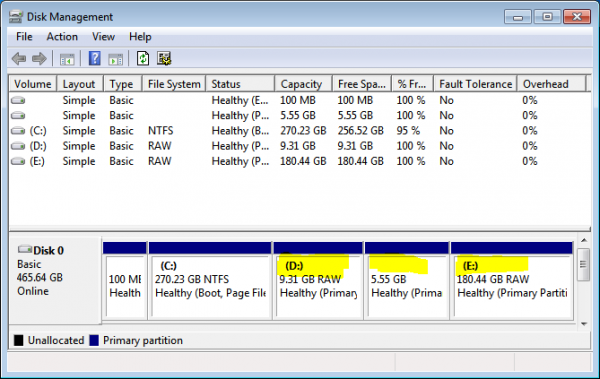Click the scroll up arrow in disk pane
600x379 pixels.
pos(584,240)
